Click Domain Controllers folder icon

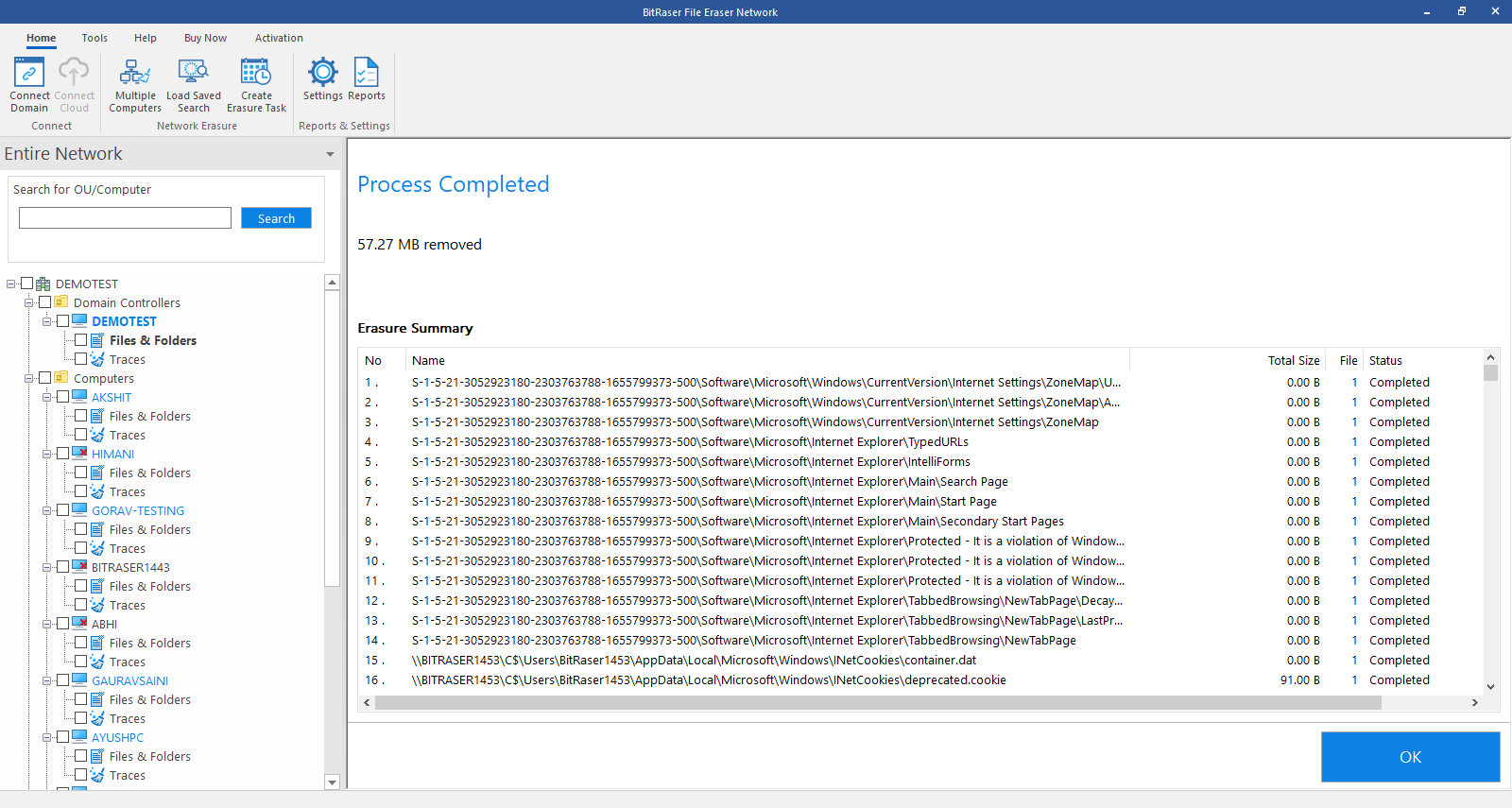pyautogui.click(x=61, y=302)
